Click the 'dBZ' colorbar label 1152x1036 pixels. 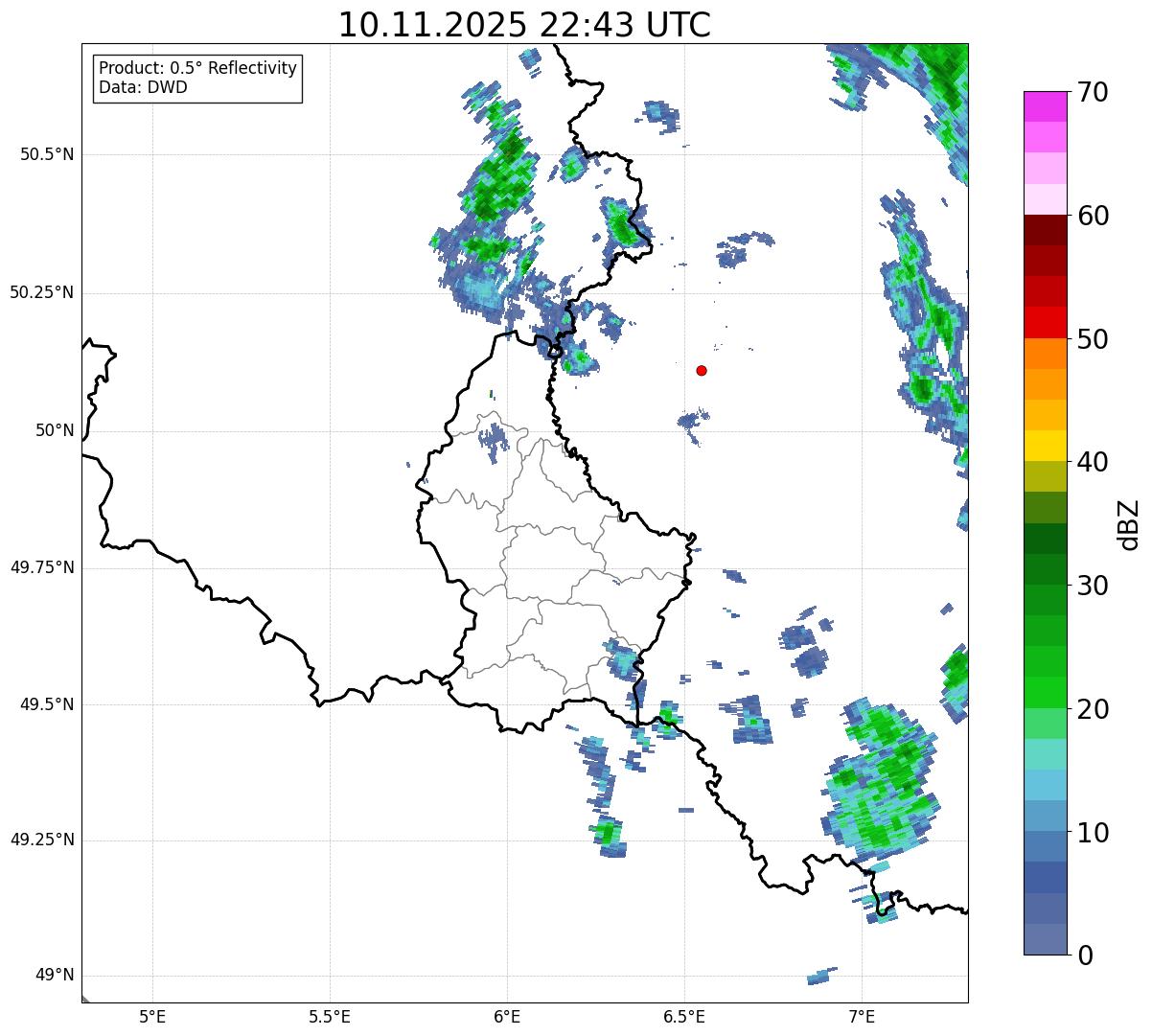[1129, 523]
